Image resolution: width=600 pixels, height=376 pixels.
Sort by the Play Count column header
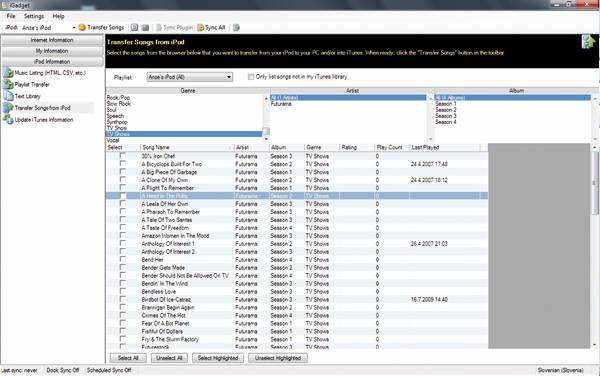[391, 147]
